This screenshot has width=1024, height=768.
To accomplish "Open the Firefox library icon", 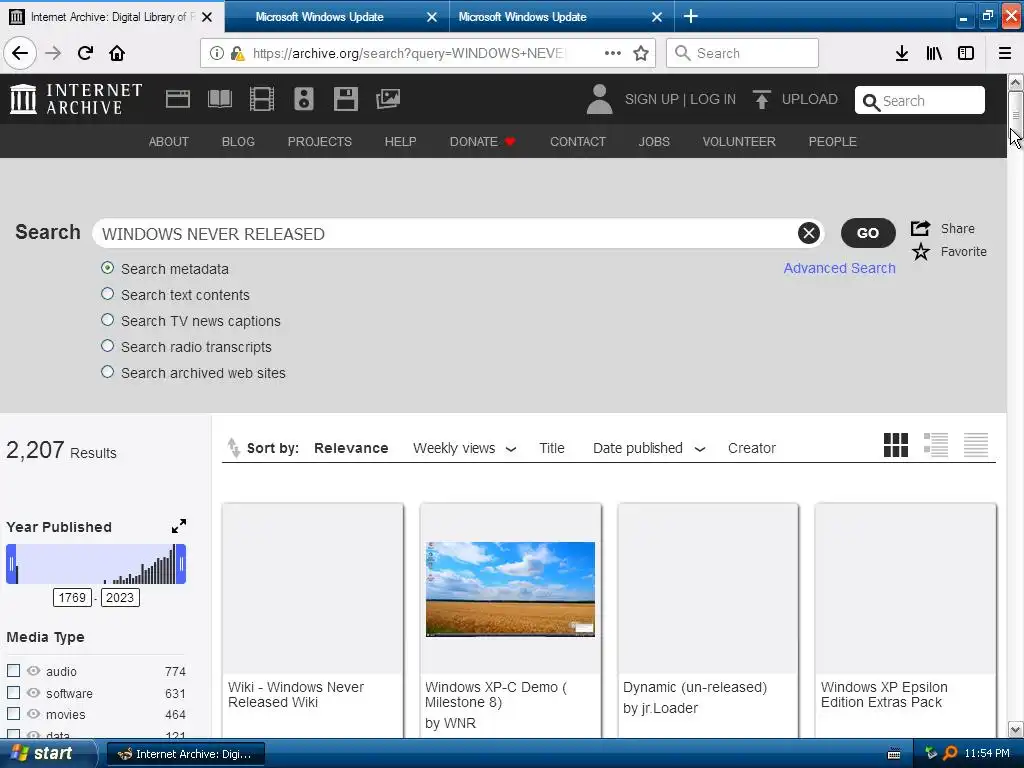I will [934, 53].
